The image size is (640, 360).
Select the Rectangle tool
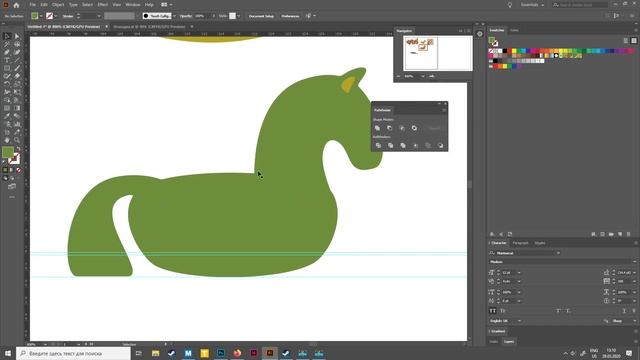point(7,68)
